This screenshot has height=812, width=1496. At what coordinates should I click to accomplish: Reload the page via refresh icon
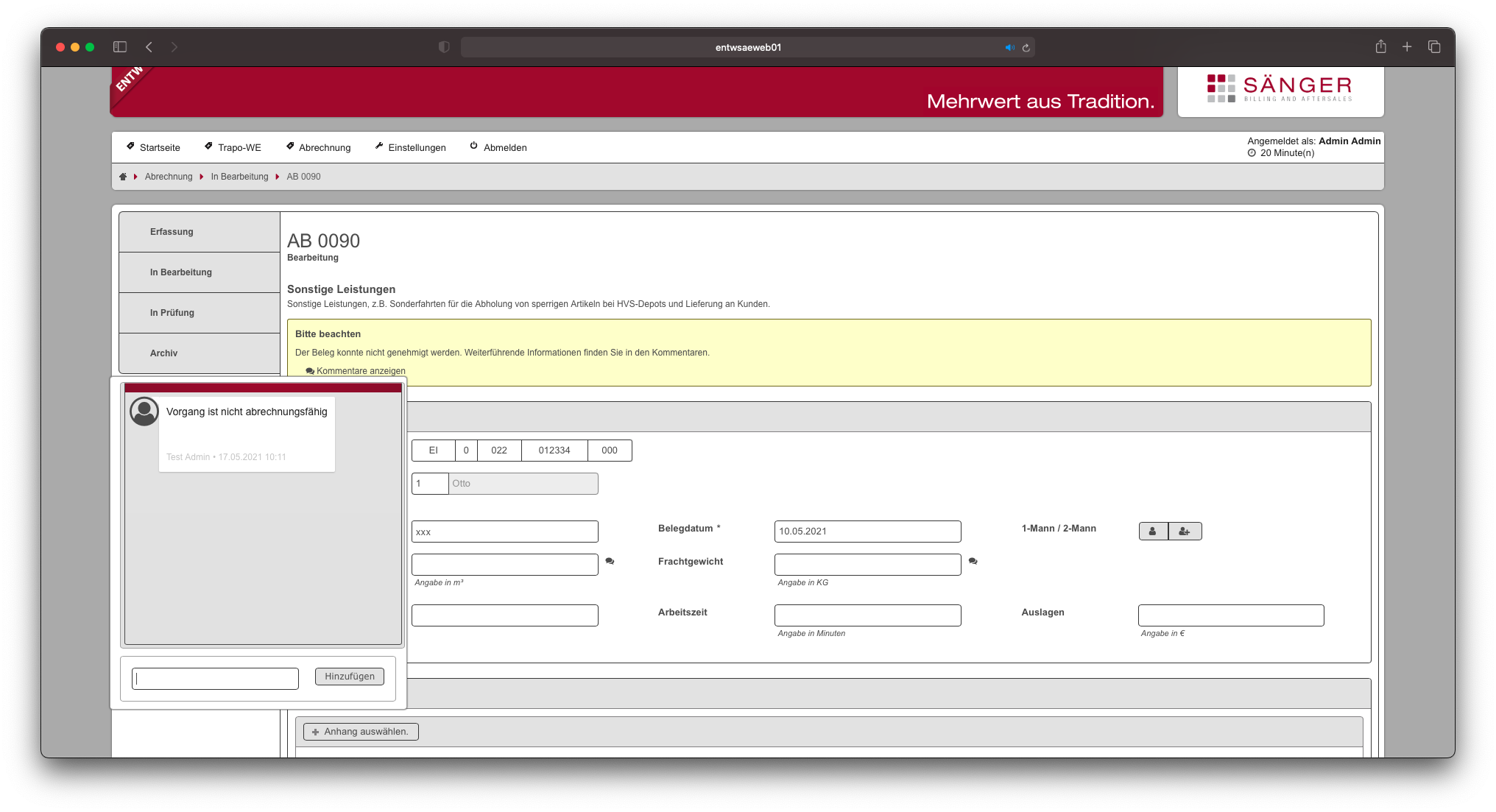click(x=1026, y=47)
